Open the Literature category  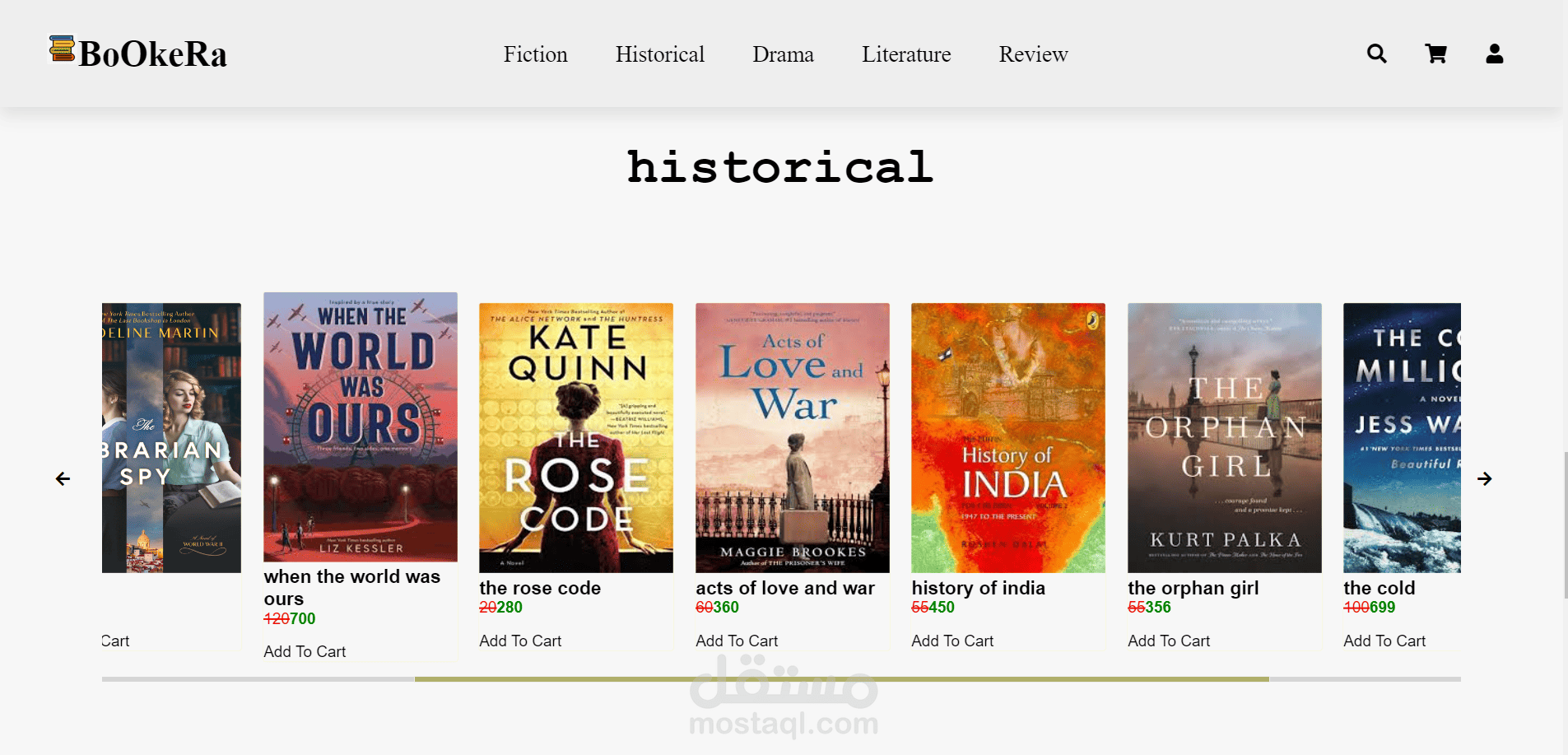[x=906, y=54]
